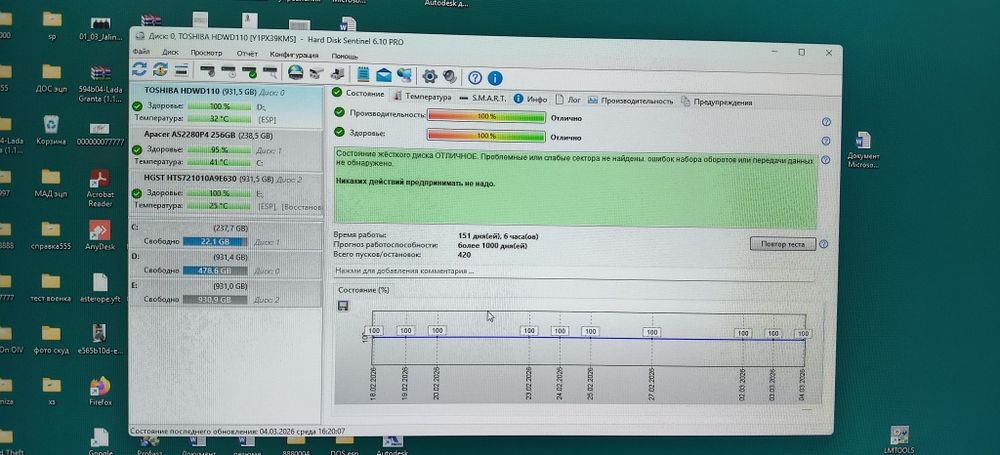The width and height of the screenshot is (1000, 455).
Task: Click the refresh icon with orange warning
Action: point(161,70)
